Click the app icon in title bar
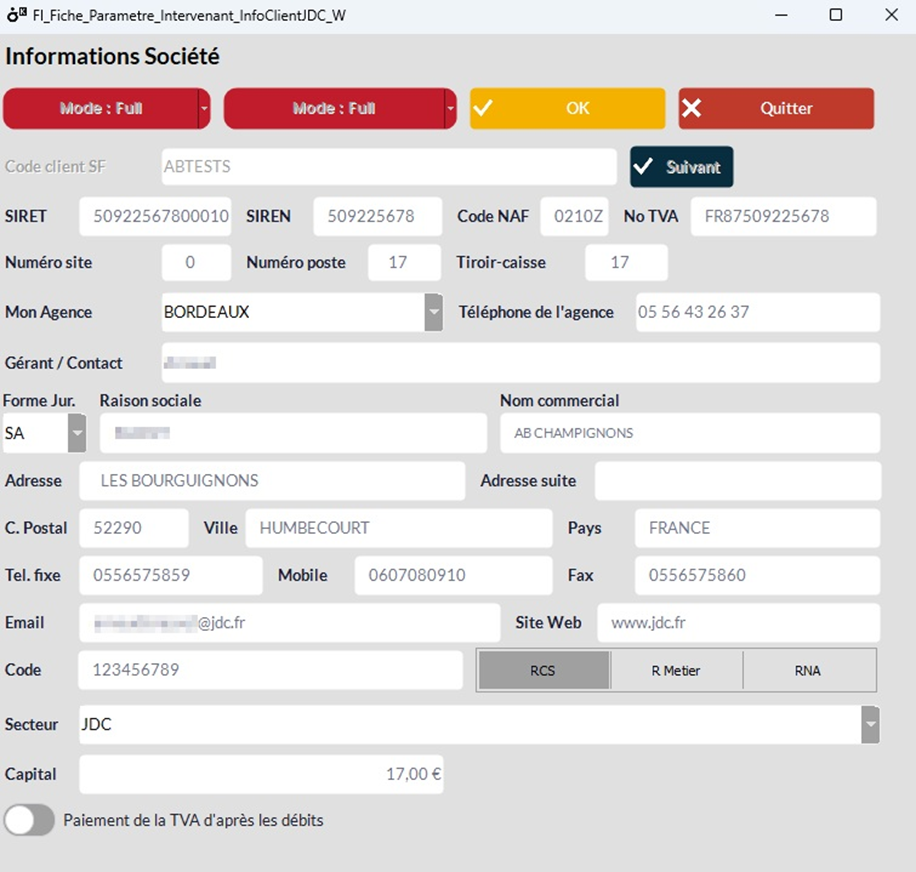The image size is (916, 872). pyautogui.click(x=17, y=15)
